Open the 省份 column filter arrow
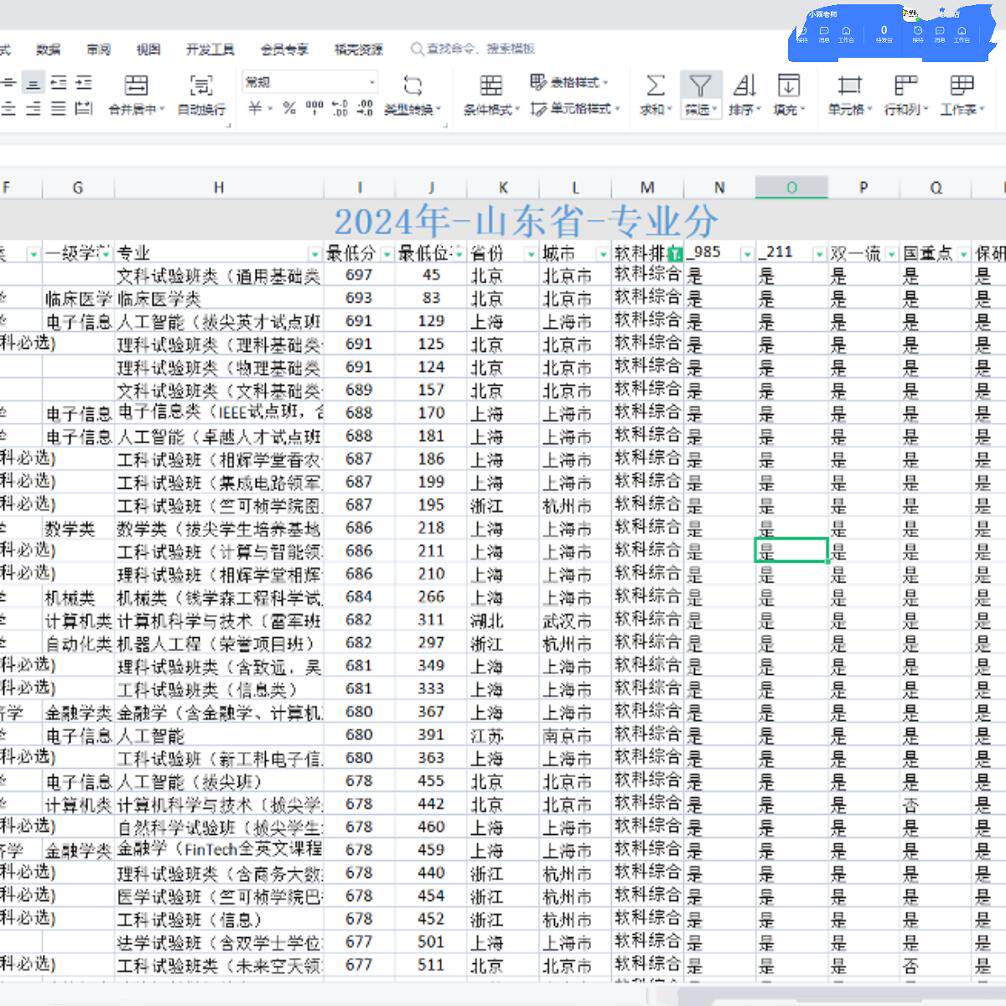The width and height of the screenshot is (1006, 1006). pyautogui.click(x=531, y=254)
